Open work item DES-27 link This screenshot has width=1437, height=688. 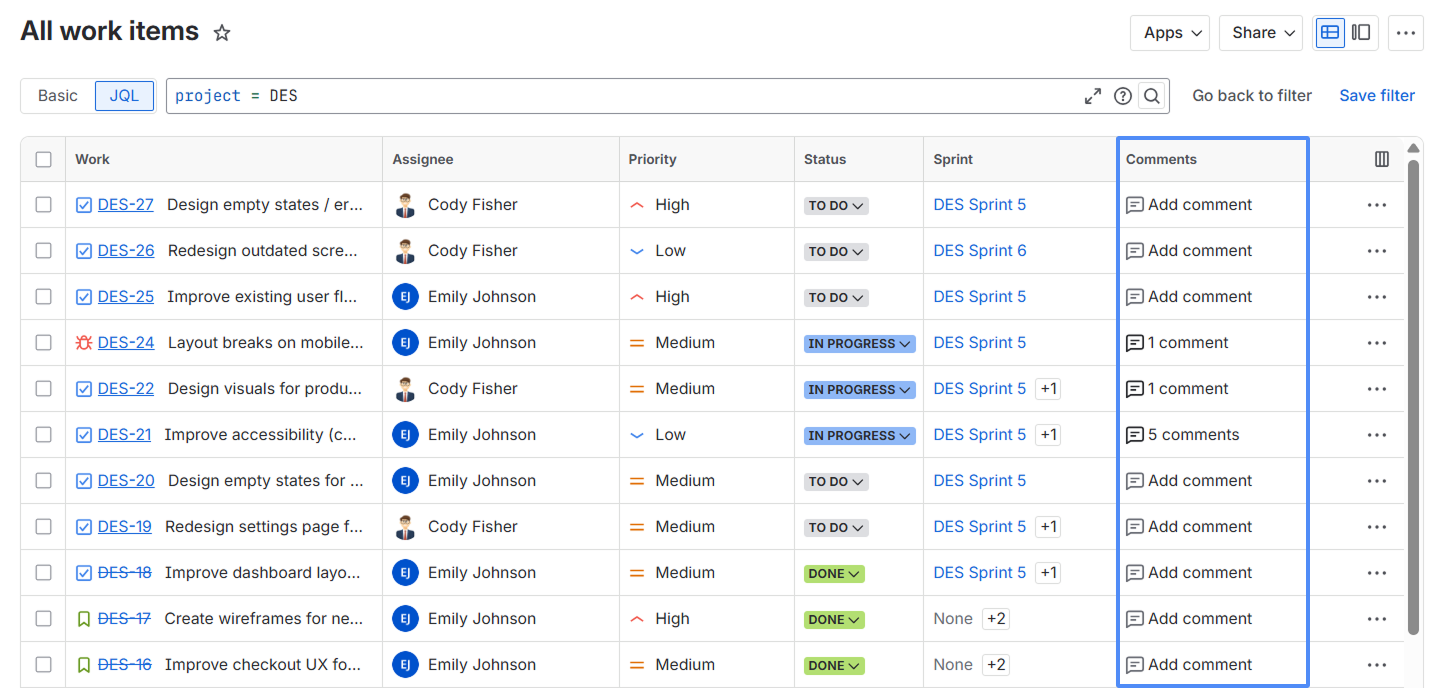pyautogui.click(x=126, y=205)
